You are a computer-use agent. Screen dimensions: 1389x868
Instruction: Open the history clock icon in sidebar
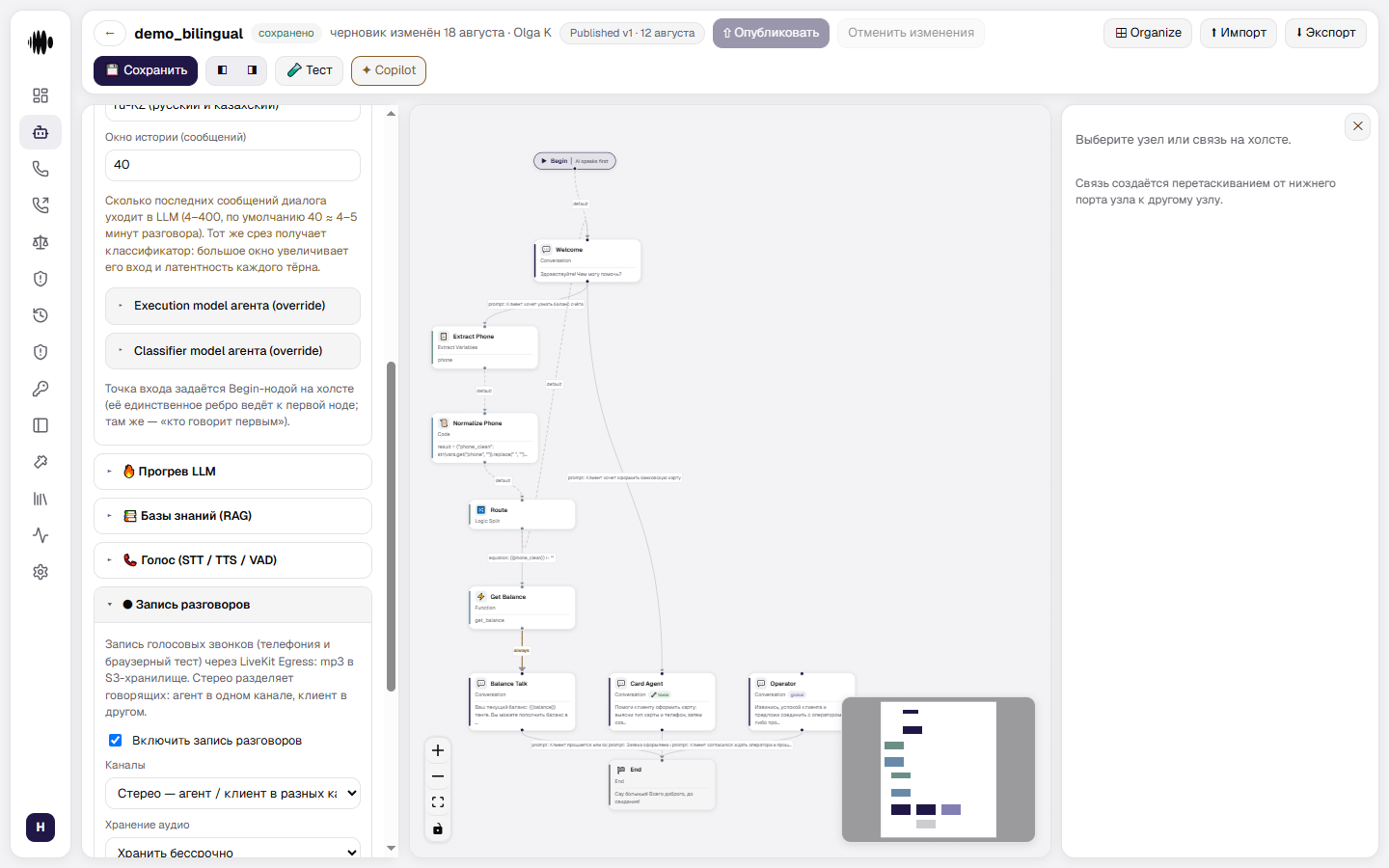tap(41, 315)
